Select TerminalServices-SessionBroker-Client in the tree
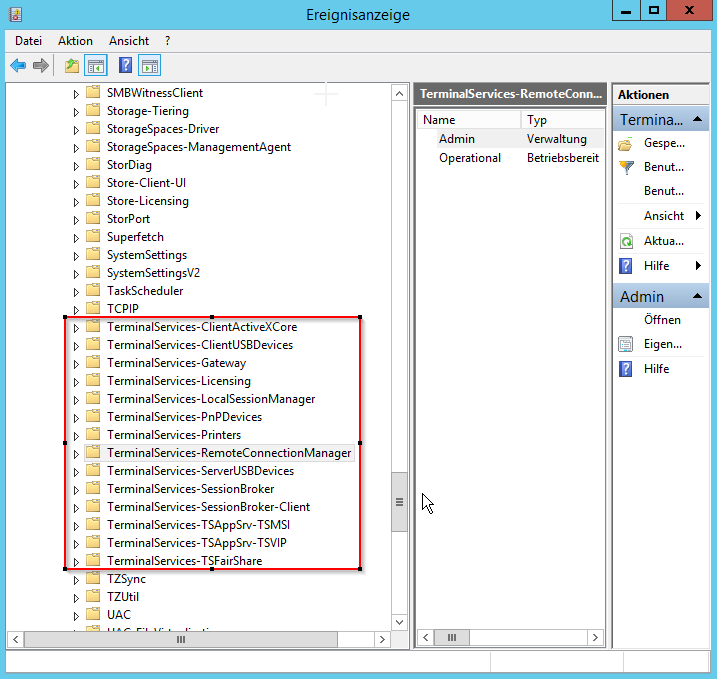This screenshot has width=717, height=679. pyautogui.click(x=209, y=507)
